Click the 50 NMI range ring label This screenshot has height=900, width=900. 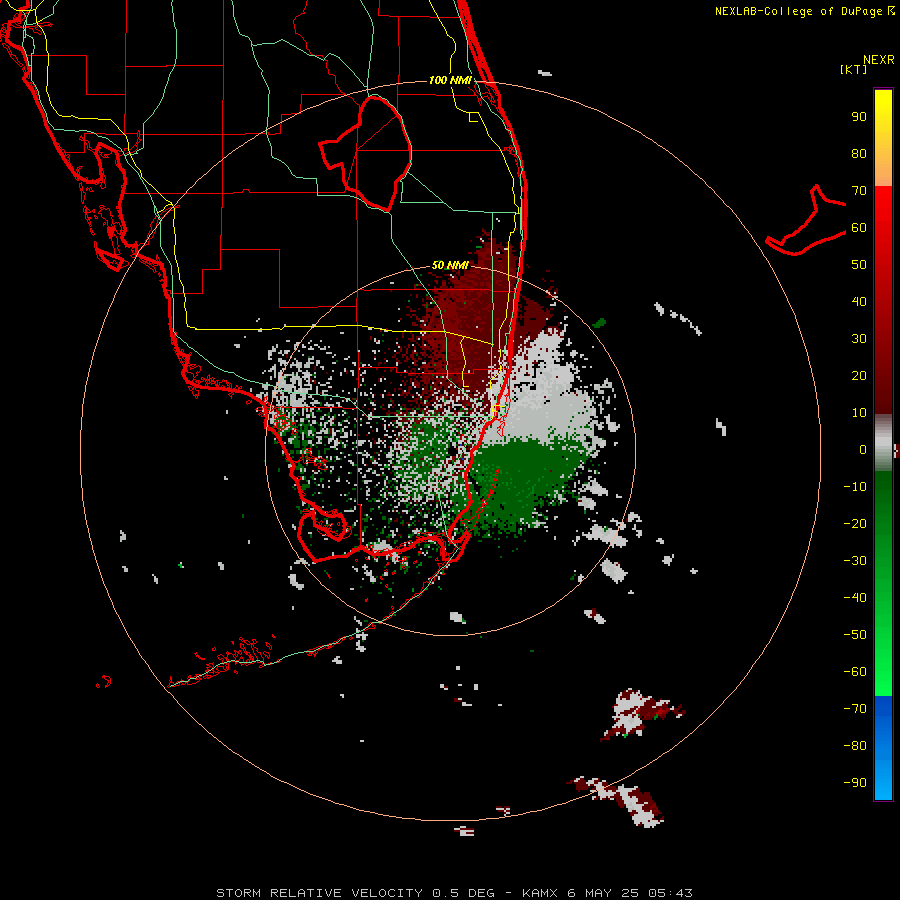(x=450, y=265)
